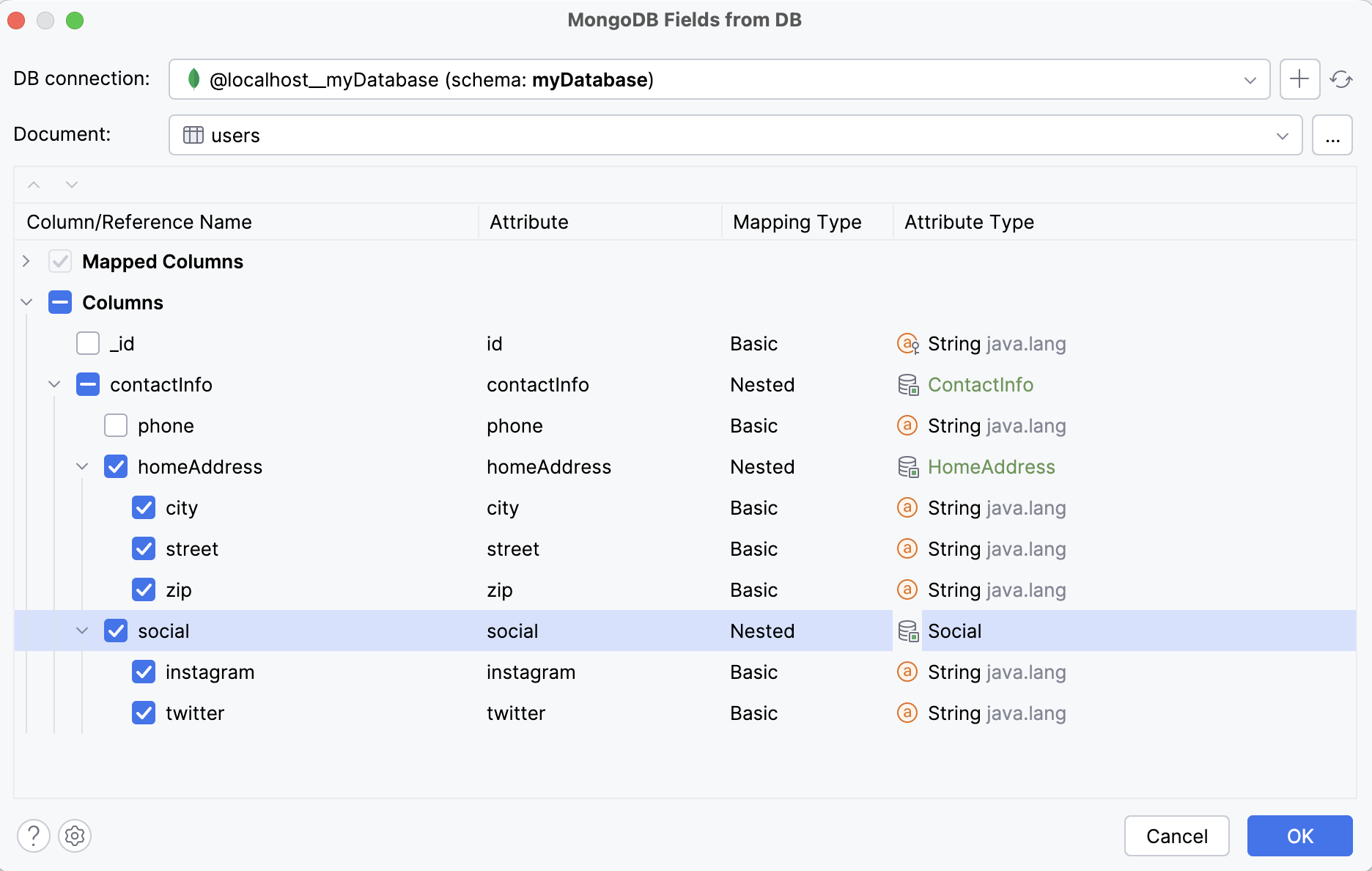Screen dimensions: 1372x871
Task: Move the selected row up with the arrow icon
Action: click(33, 184)
